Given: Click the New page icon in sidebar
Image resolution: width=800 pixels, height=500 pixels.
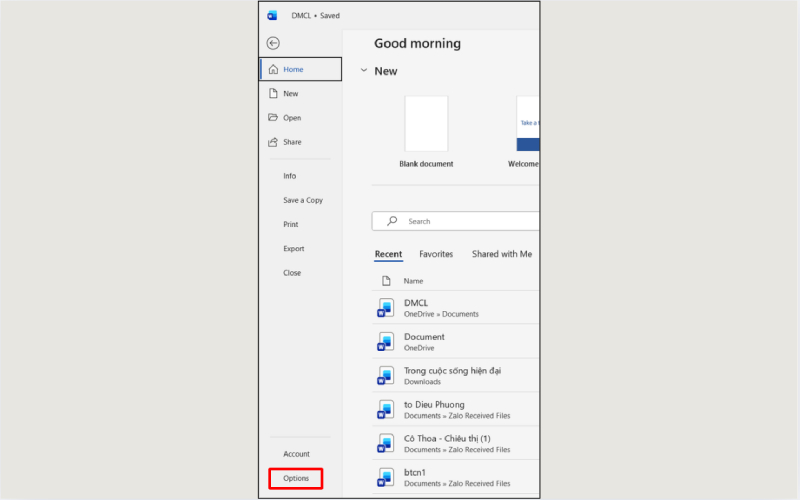Looking at the screenshot, I should (273, 93).
